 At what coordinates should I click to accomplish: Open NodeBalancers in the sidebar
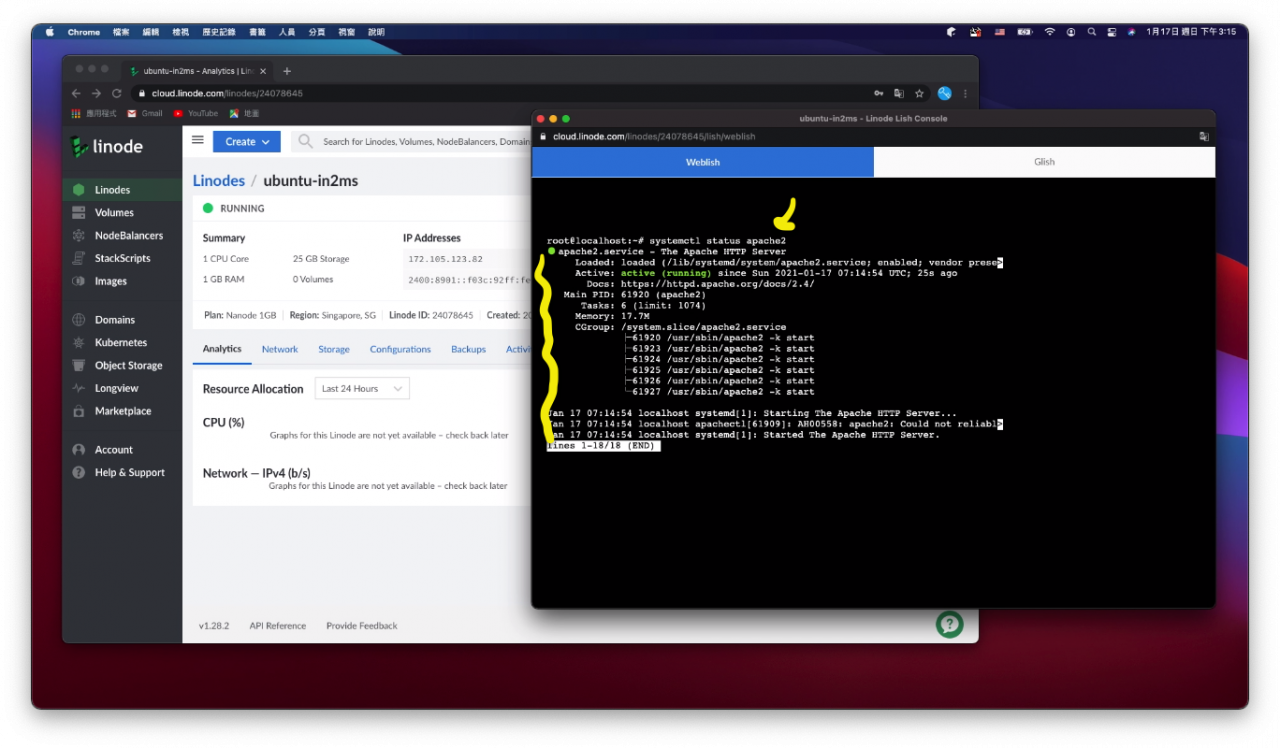[x=121, y=236]
